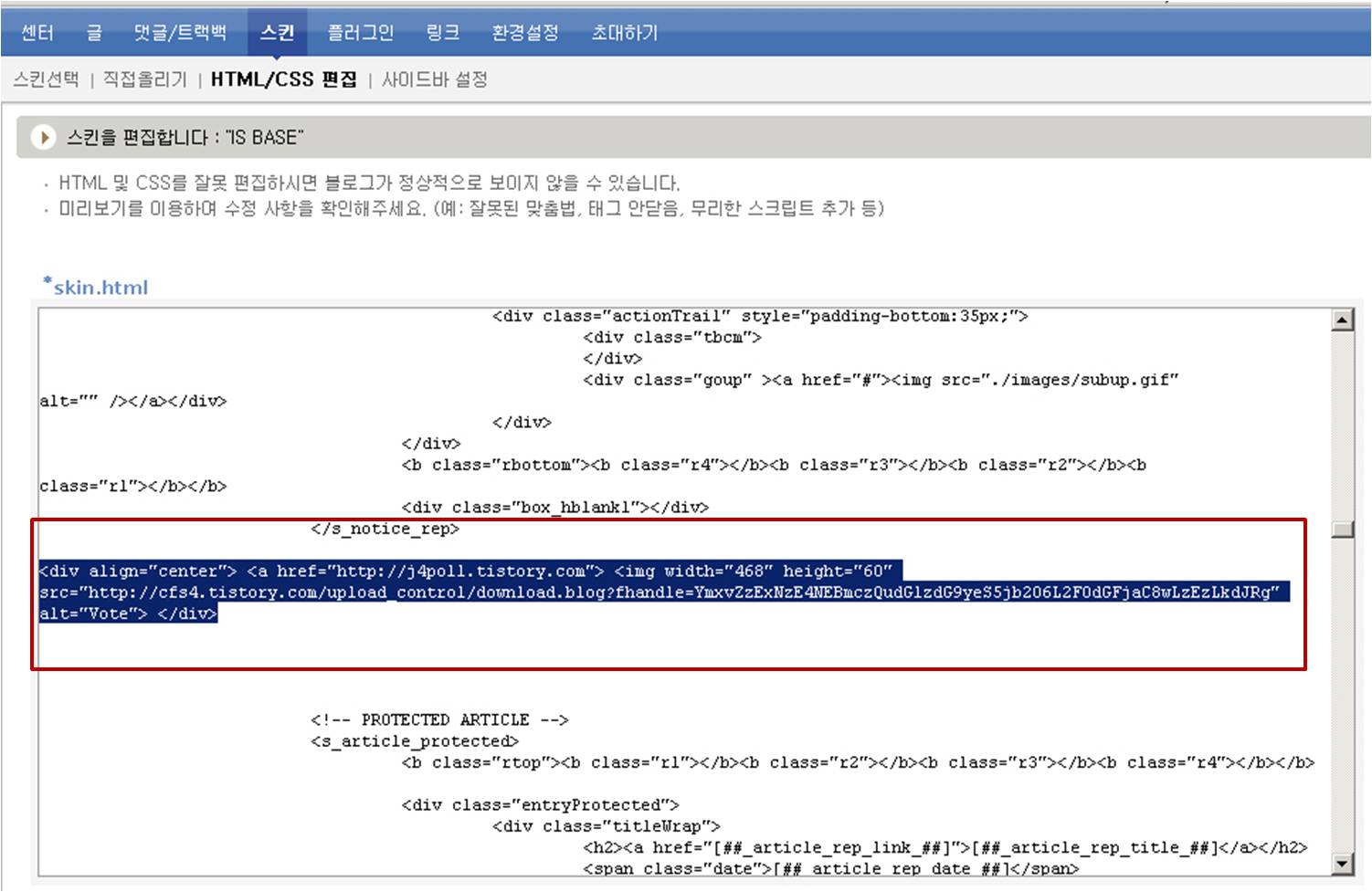Select HTML/CSS 편집 submenu
1372x892 pixels.
pos(284,79)
